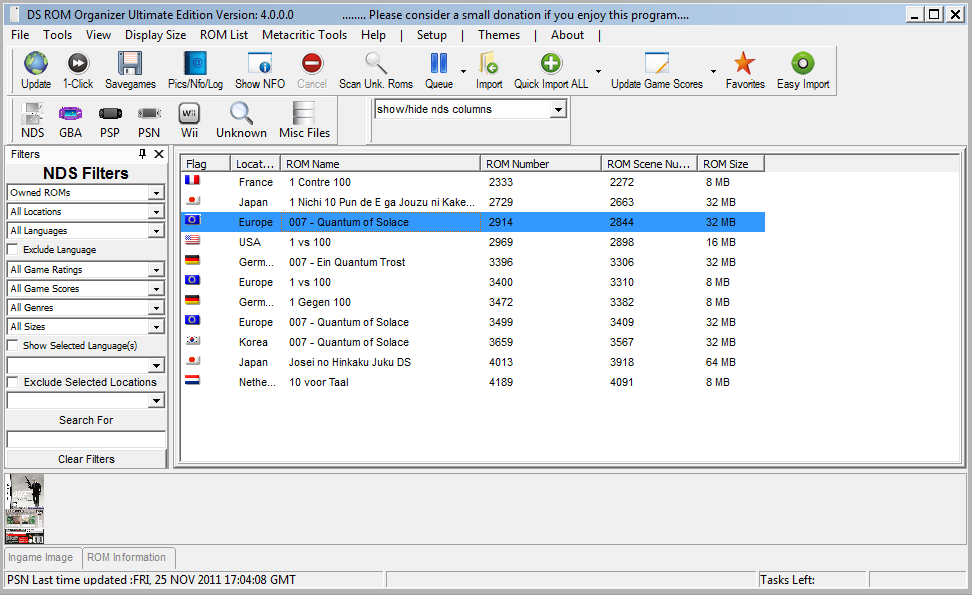Image resolution: width=972 pixels, height=595 pixels.
Task: Expand the Queue dropdown arrow
Action: pyautogui.click(x=463, y=71)
